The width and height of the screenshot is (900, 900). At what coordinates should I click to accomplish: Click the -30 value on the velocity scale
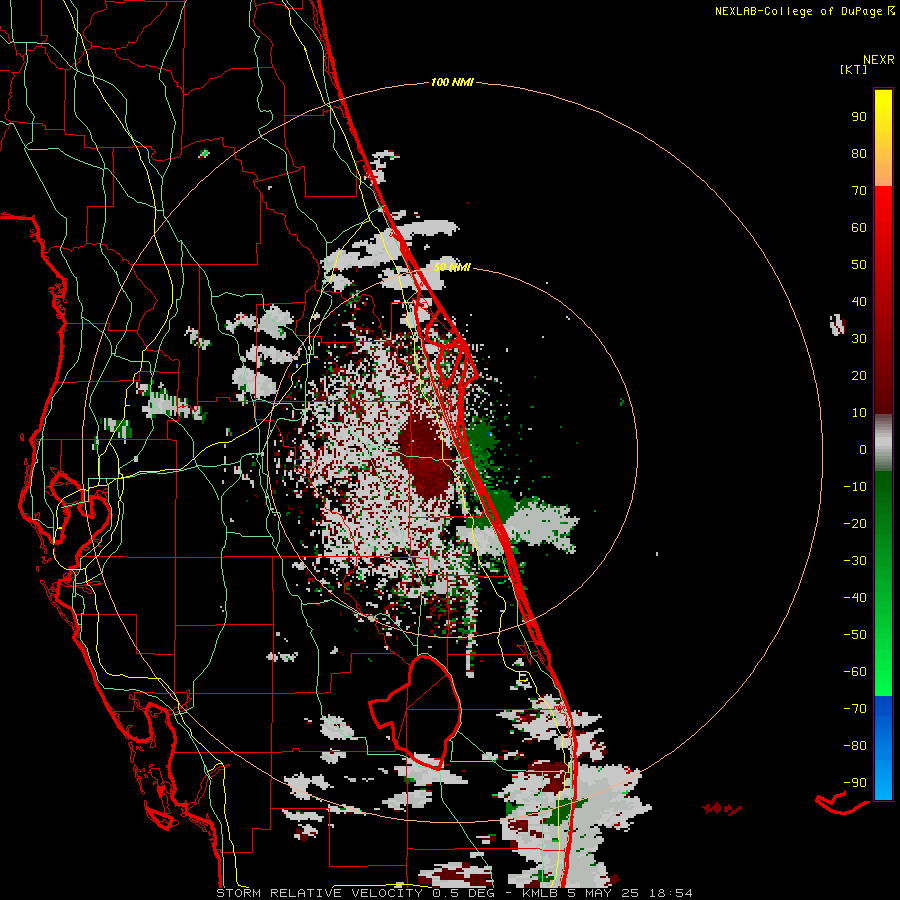coord(855,561)
